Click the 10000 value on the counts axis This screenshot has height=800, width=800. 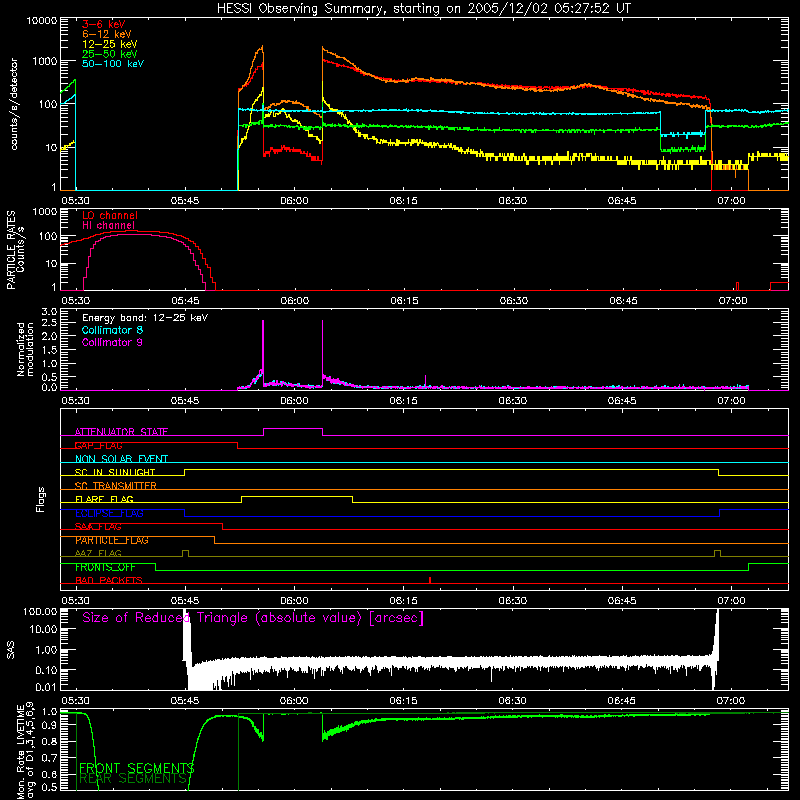click(42, 21)
